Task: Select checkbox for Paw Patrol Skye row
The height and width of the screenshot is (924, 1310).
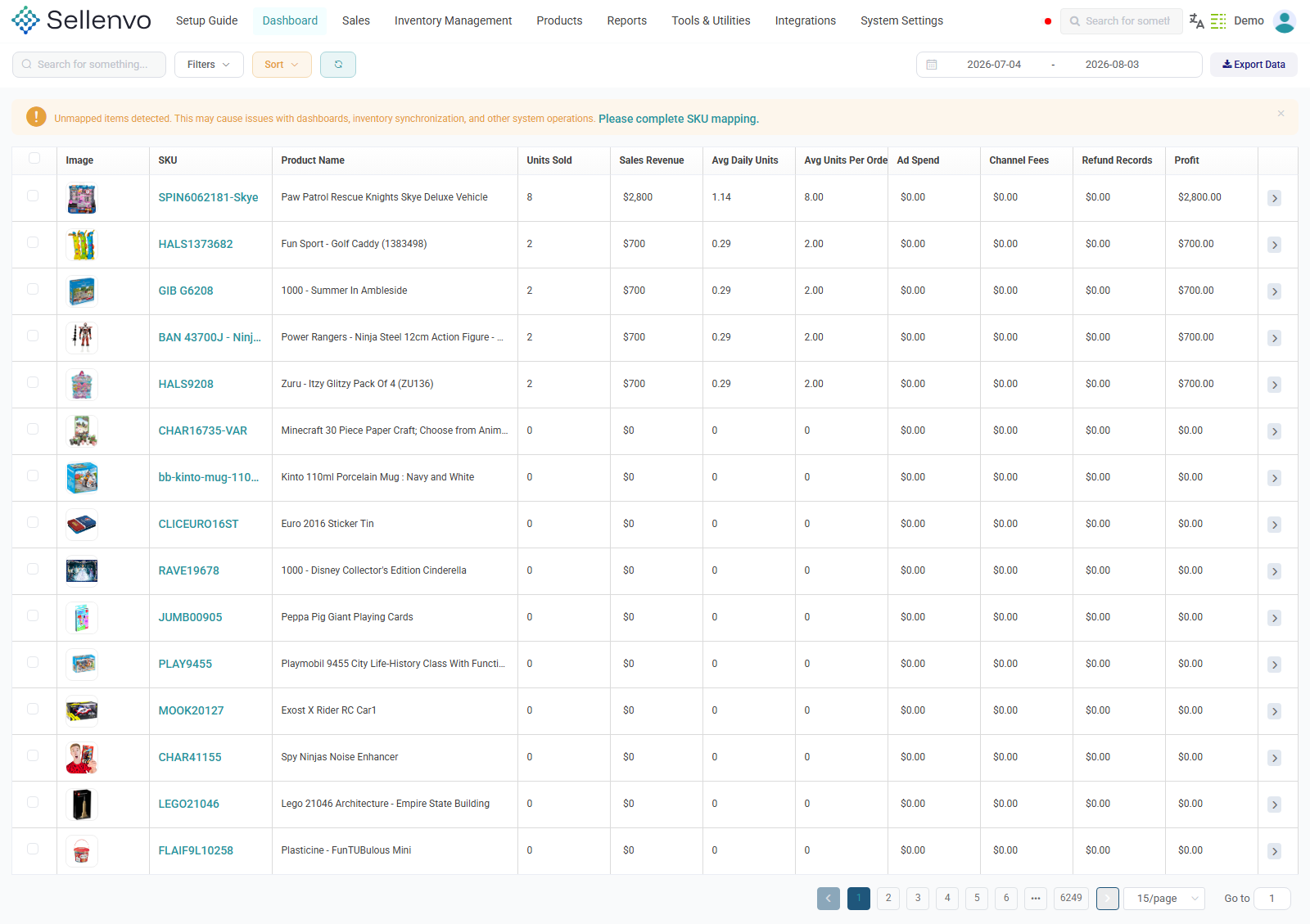Action: [33, 196]
